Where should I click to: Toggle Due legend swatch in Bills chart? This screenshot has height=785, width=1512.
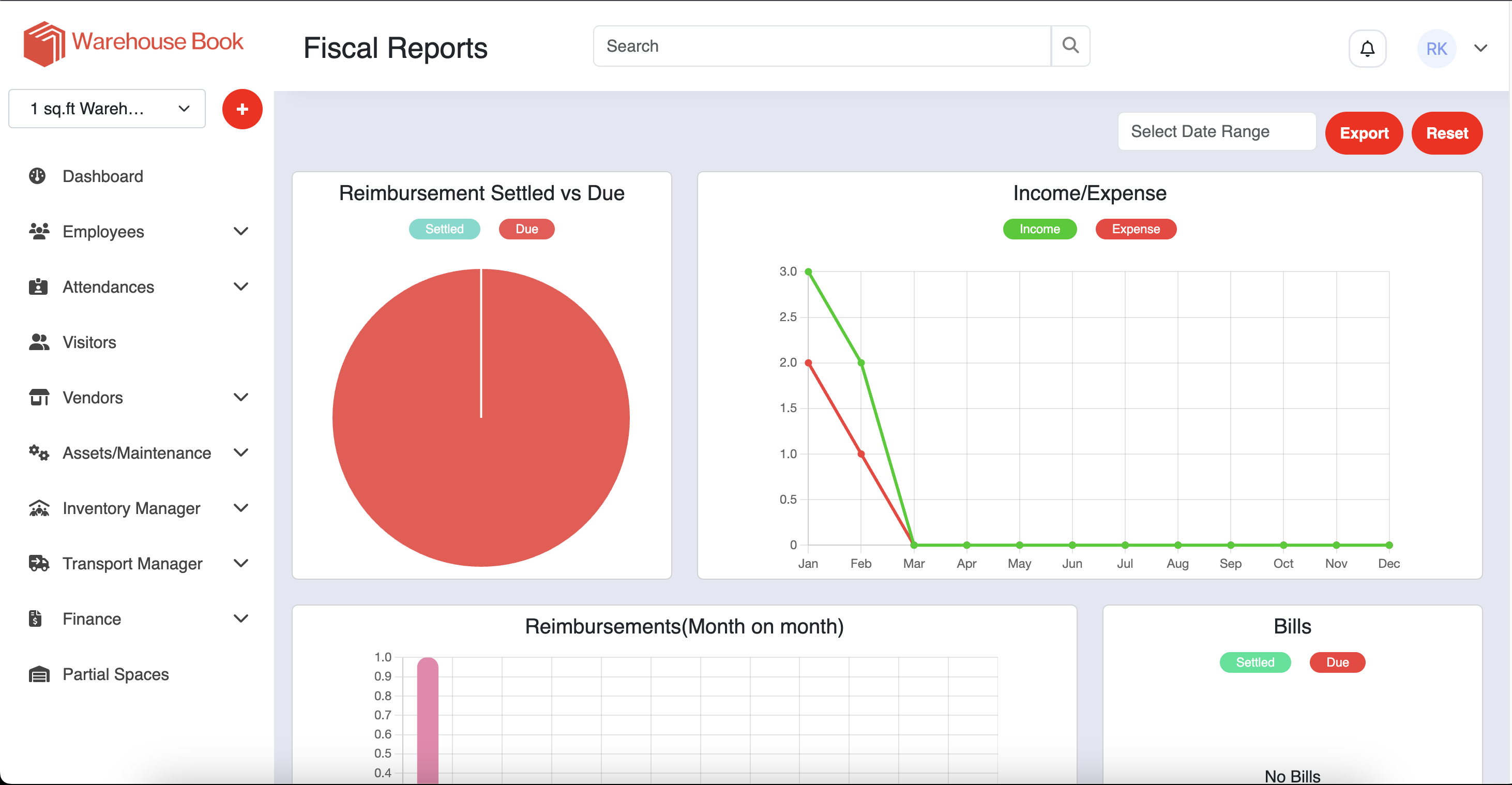(1337, 662)
